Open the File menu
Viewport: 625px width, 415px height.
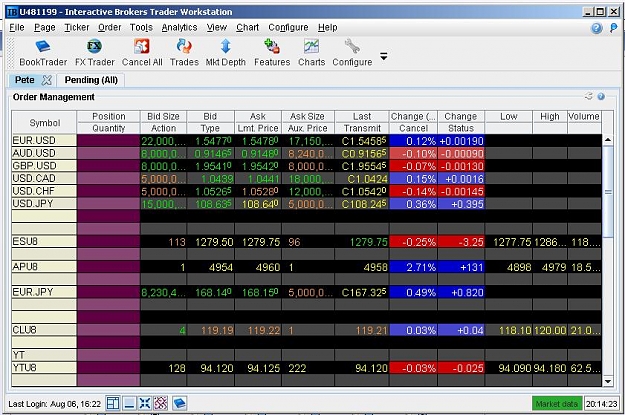point(17,28)
